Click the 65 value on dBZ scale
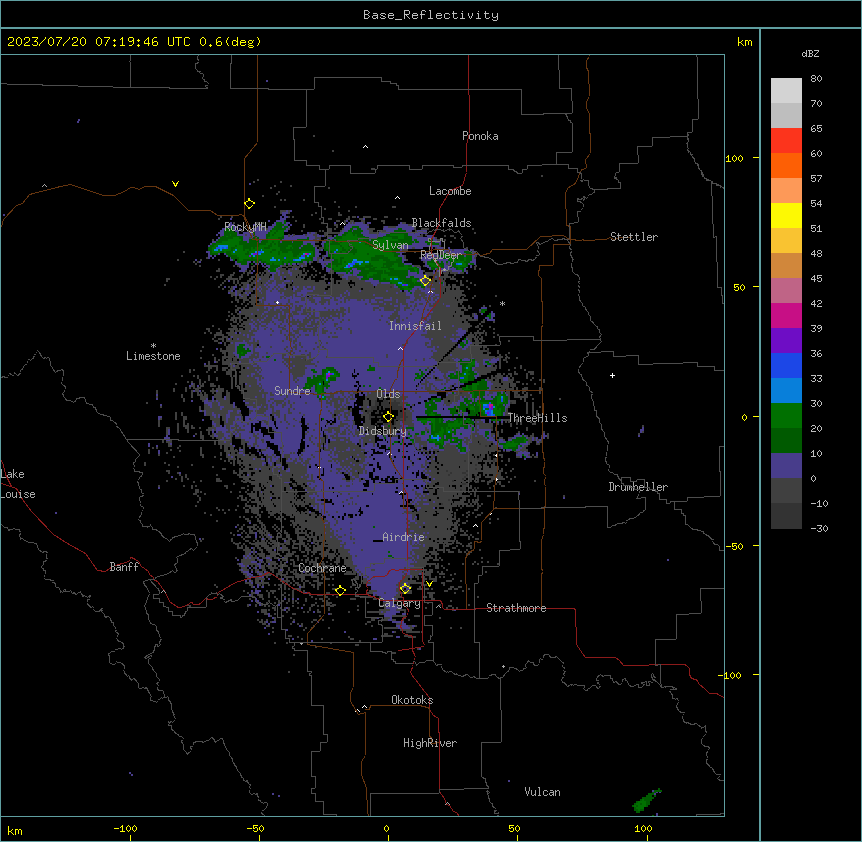 pos(816,129)
